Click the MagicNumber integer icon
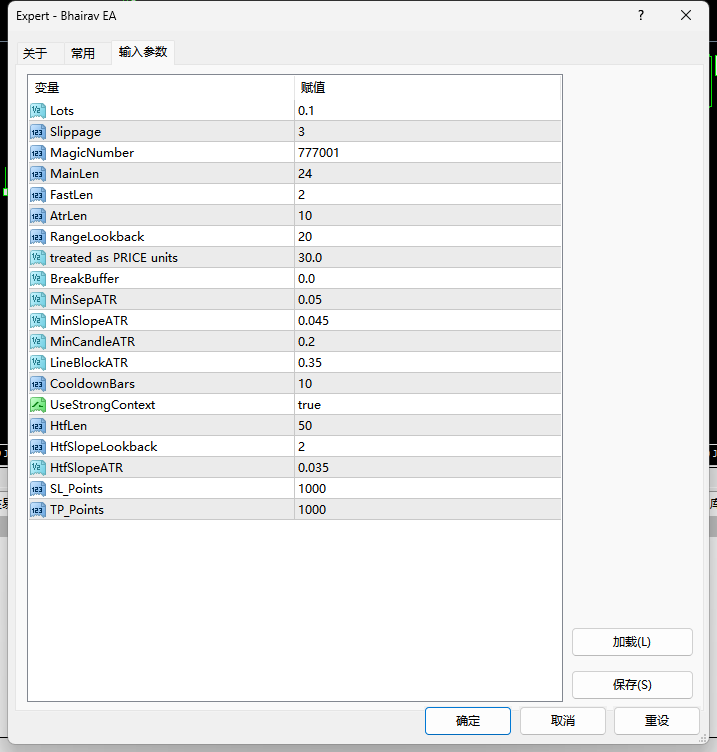This screenshot has height=752, width=717. coord(38,153)
